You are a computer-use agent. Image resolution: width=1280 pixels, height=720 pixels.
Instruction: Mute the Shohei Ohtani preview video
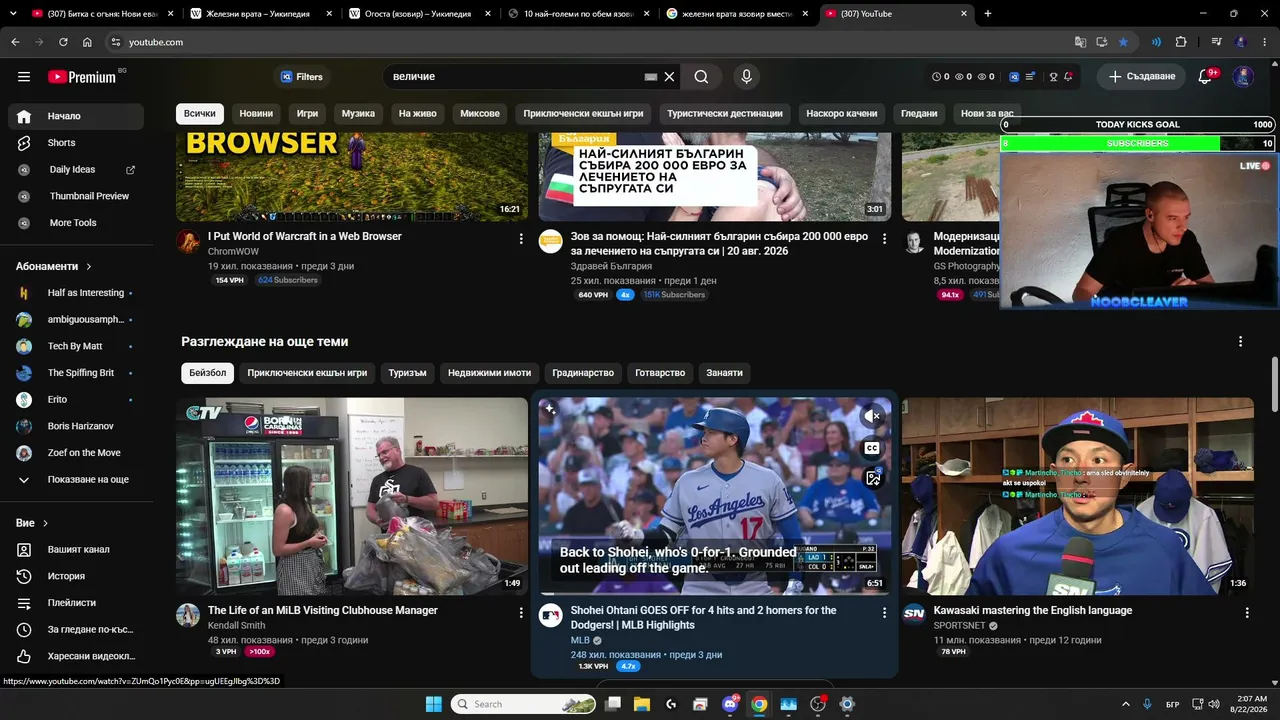pyautogui.click(x=872, y=416)
